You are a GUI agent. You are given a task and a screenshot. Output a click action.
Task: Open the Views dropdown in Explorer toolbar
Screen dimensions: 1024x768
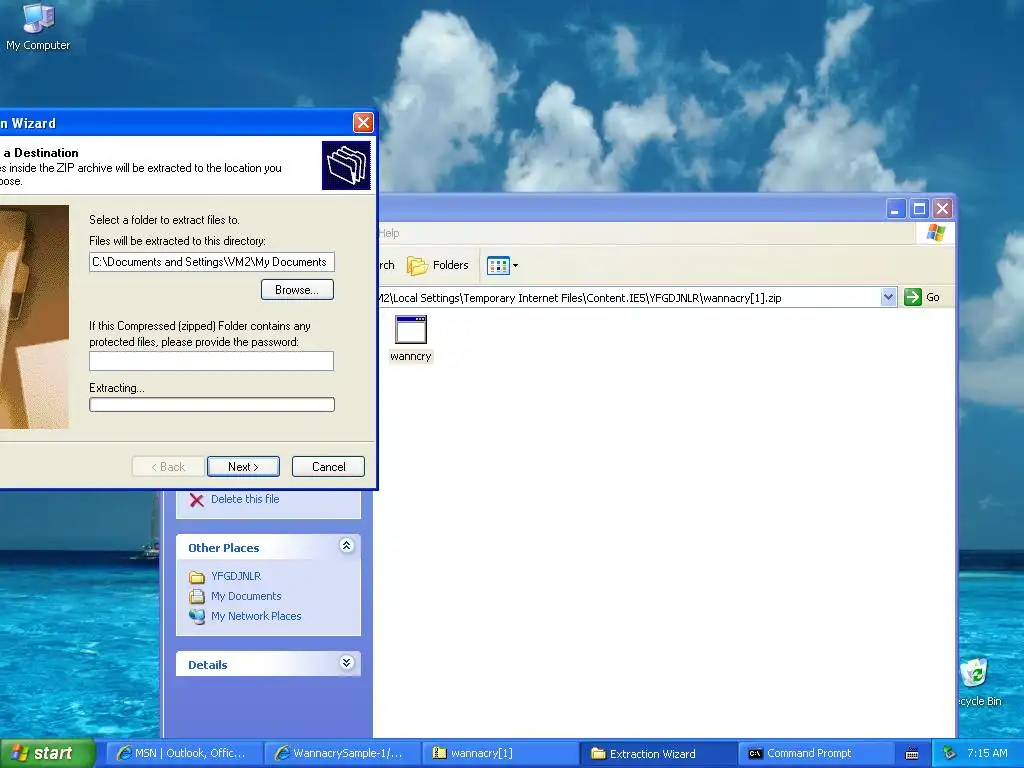(503, 265)
